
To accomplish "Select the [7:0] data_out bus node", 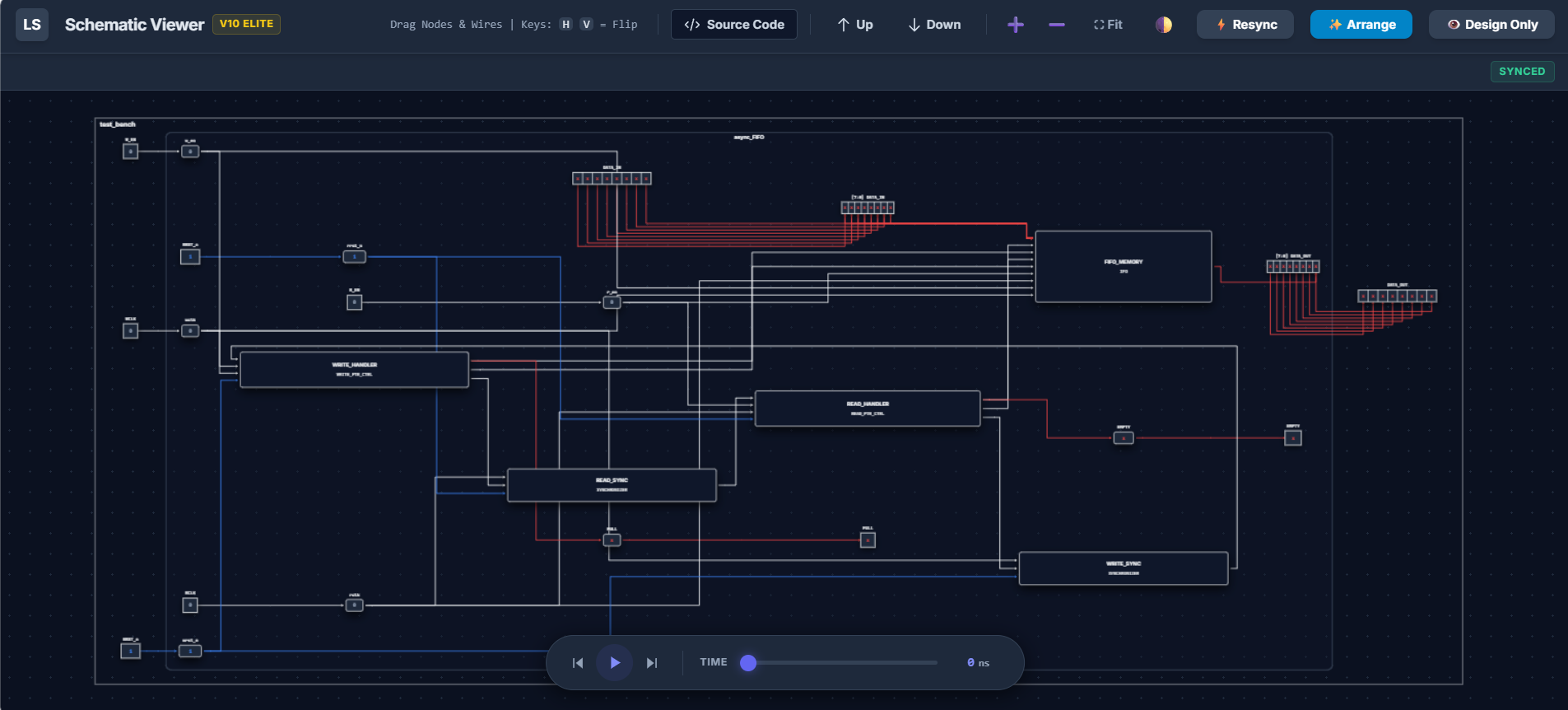I will click(x=1293, y=266).
